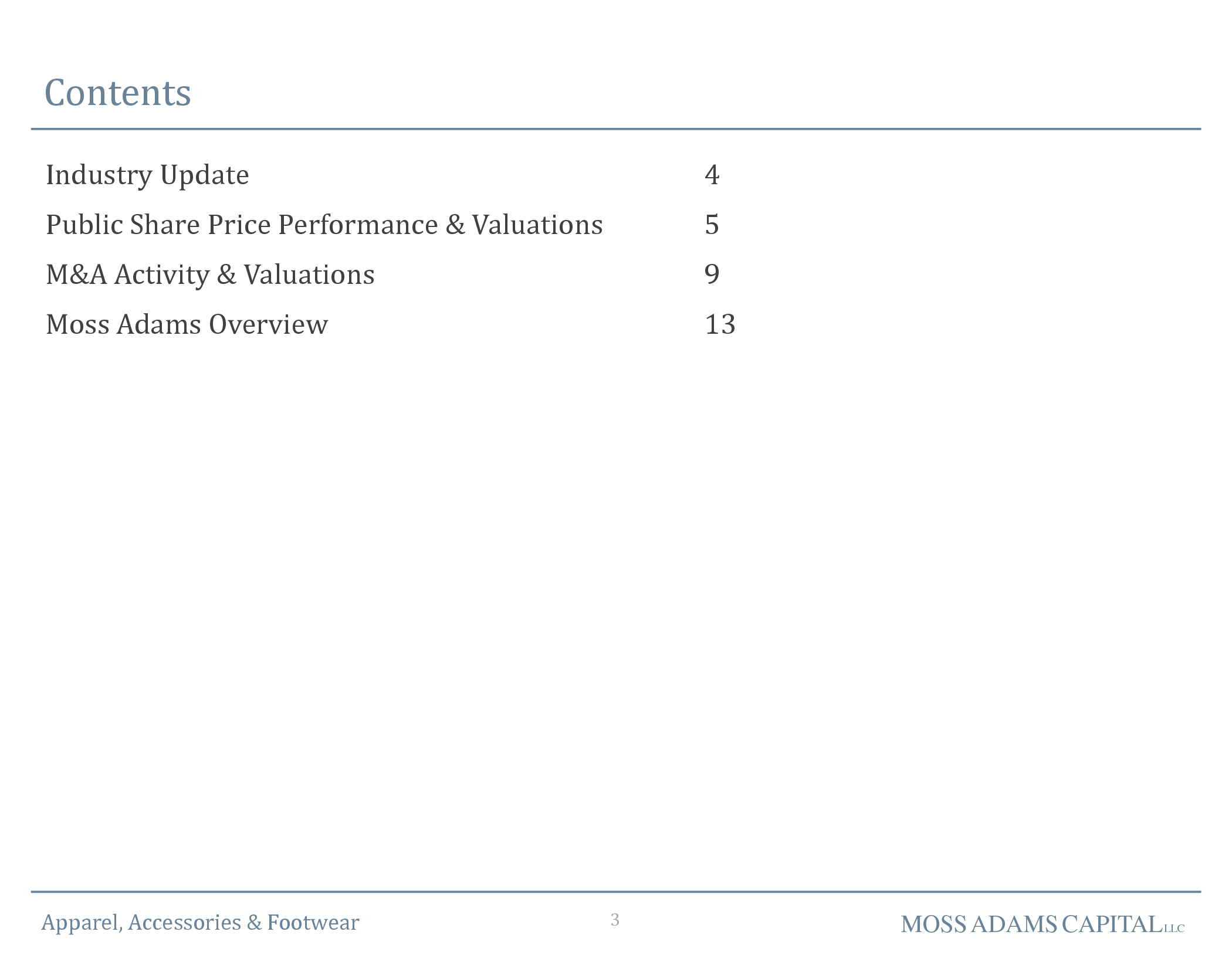This screenshot has height=962, width=1232.
Task: Click the word Overview in last entry
Action: pos(269,324)
